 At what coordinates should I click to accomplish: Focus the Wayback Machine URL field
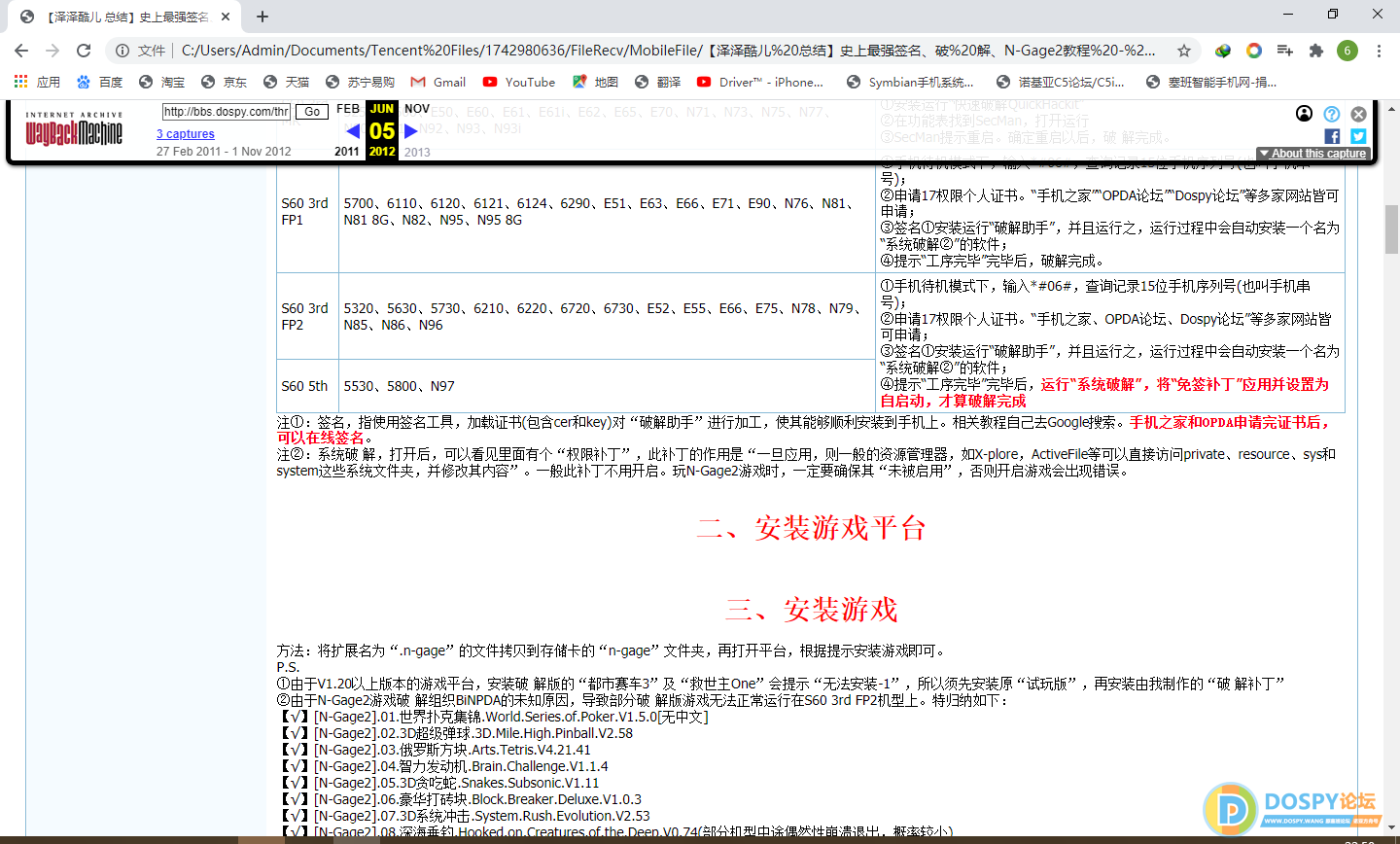click(227, 112)
